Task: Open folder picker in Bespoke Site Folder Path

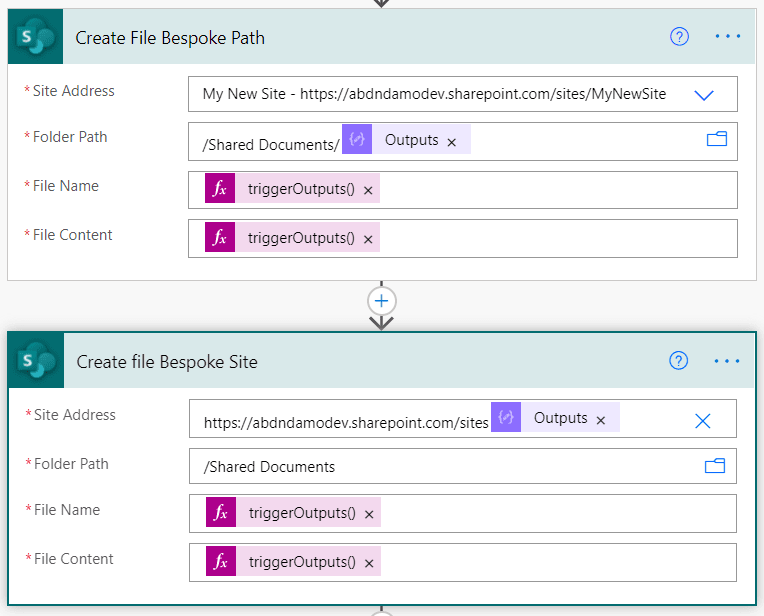Action: (715, 466)
